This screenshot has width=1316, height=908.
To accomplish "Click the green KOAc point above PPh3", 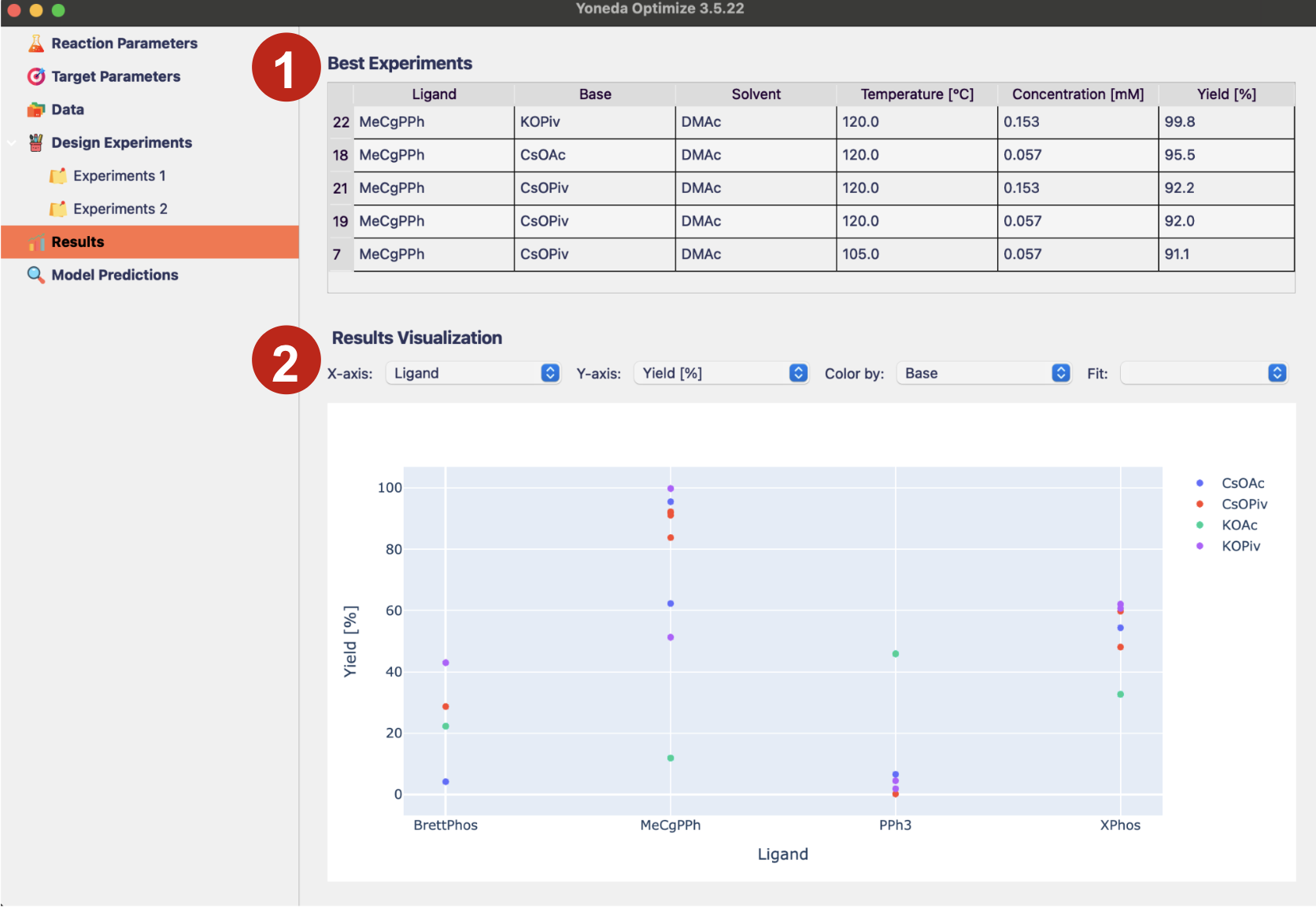I will (x=896, y=654).
